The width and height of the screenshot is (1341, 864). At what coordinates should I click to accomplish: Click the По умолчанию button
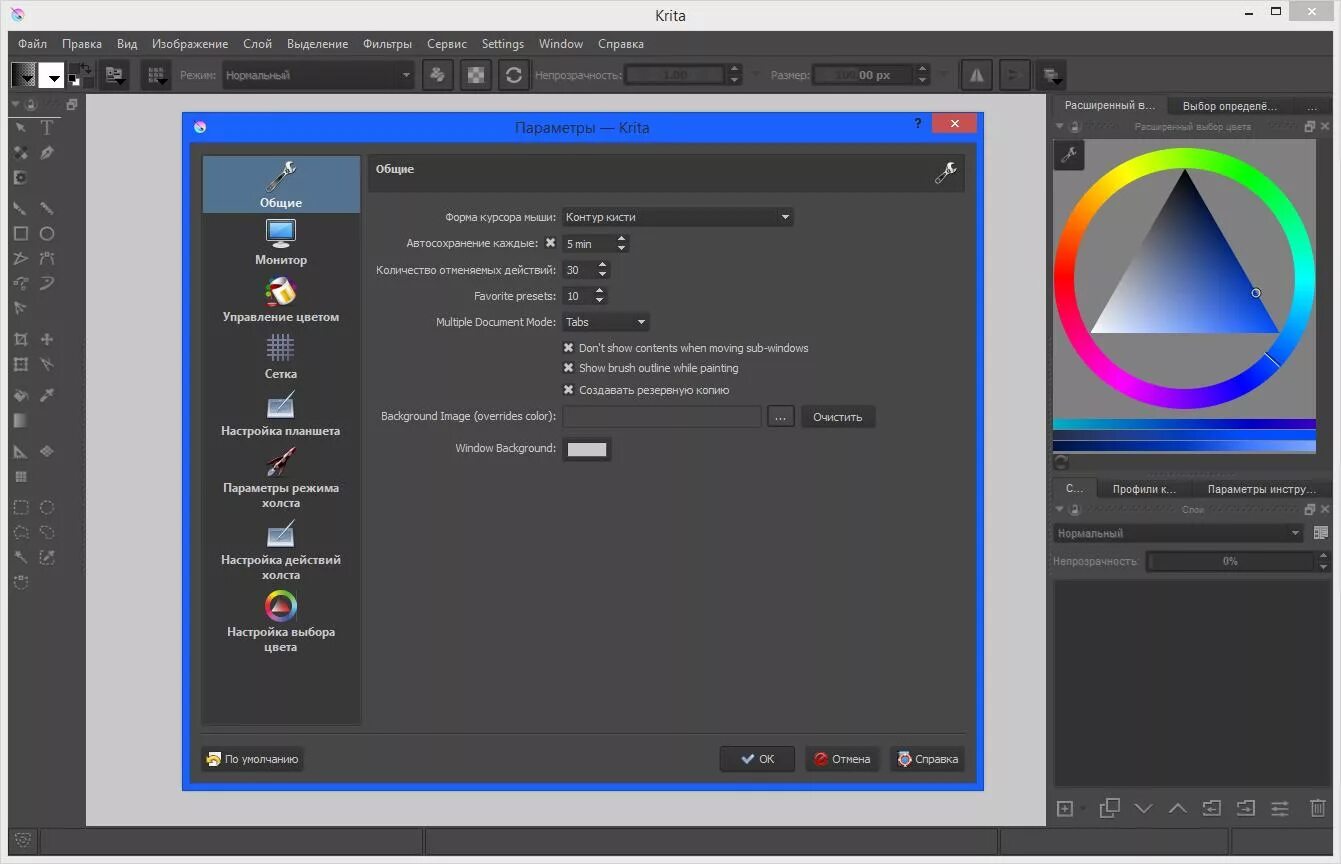click(252, 759)
